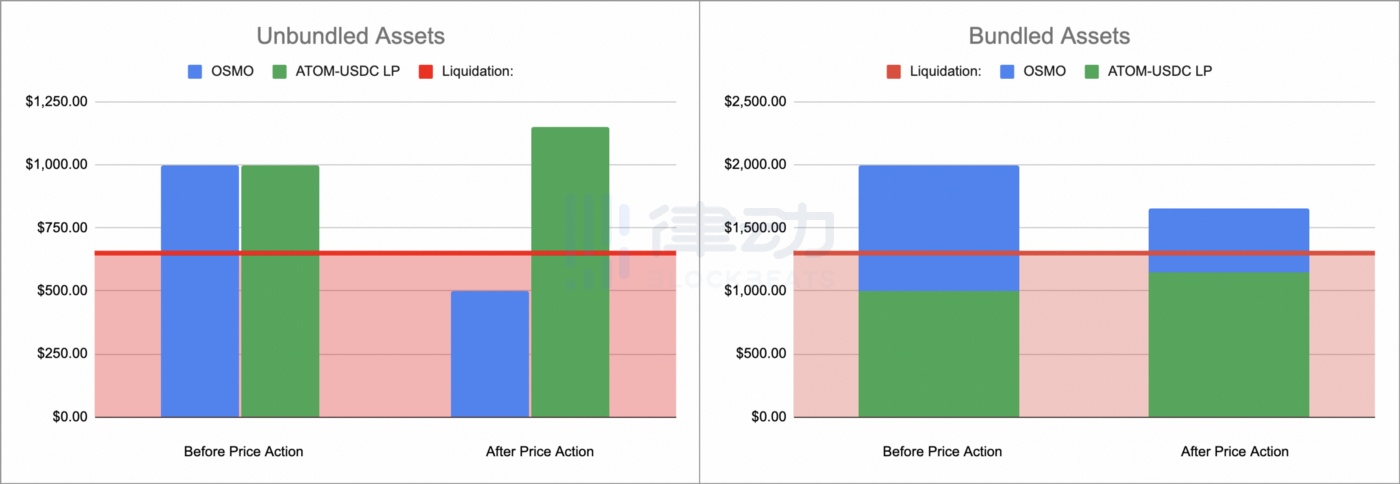
Task: Click the red Liquidation swatch in Bundled legend
Action: (x=893, y=71)
